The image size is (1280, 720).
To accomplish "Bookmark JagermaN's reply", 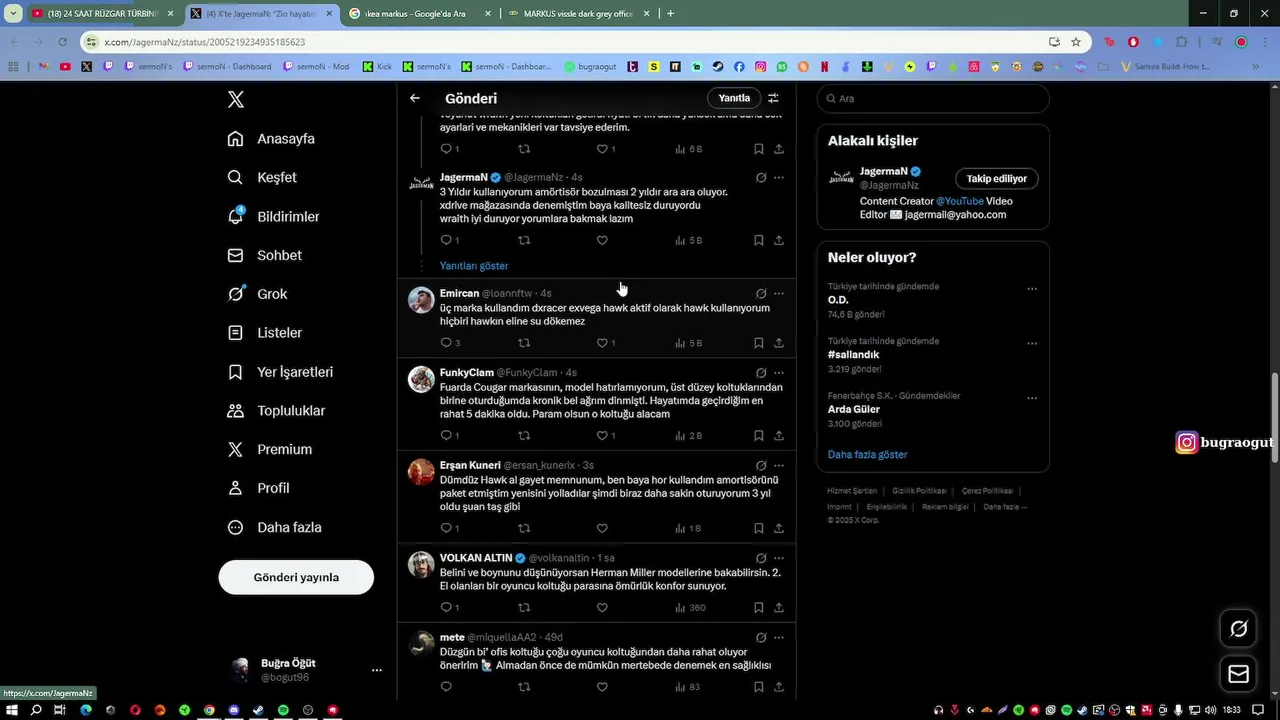I will (x=759, y=240).
